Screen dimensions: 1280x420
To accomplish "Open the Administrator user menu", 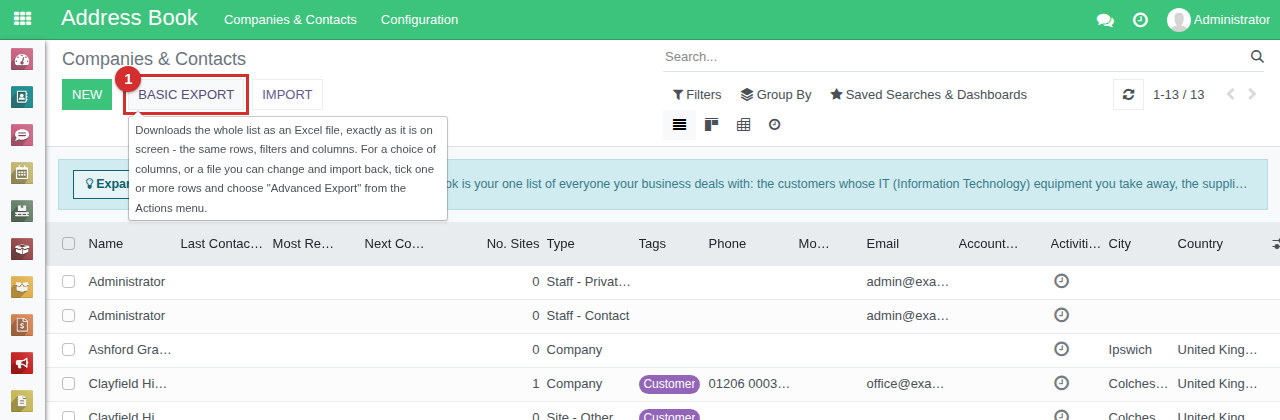I will tap(1218, 20).
